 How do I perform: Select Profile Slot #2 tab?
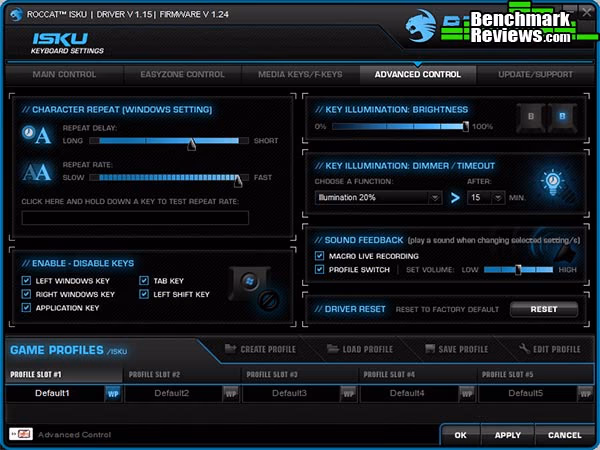(182, 374)
